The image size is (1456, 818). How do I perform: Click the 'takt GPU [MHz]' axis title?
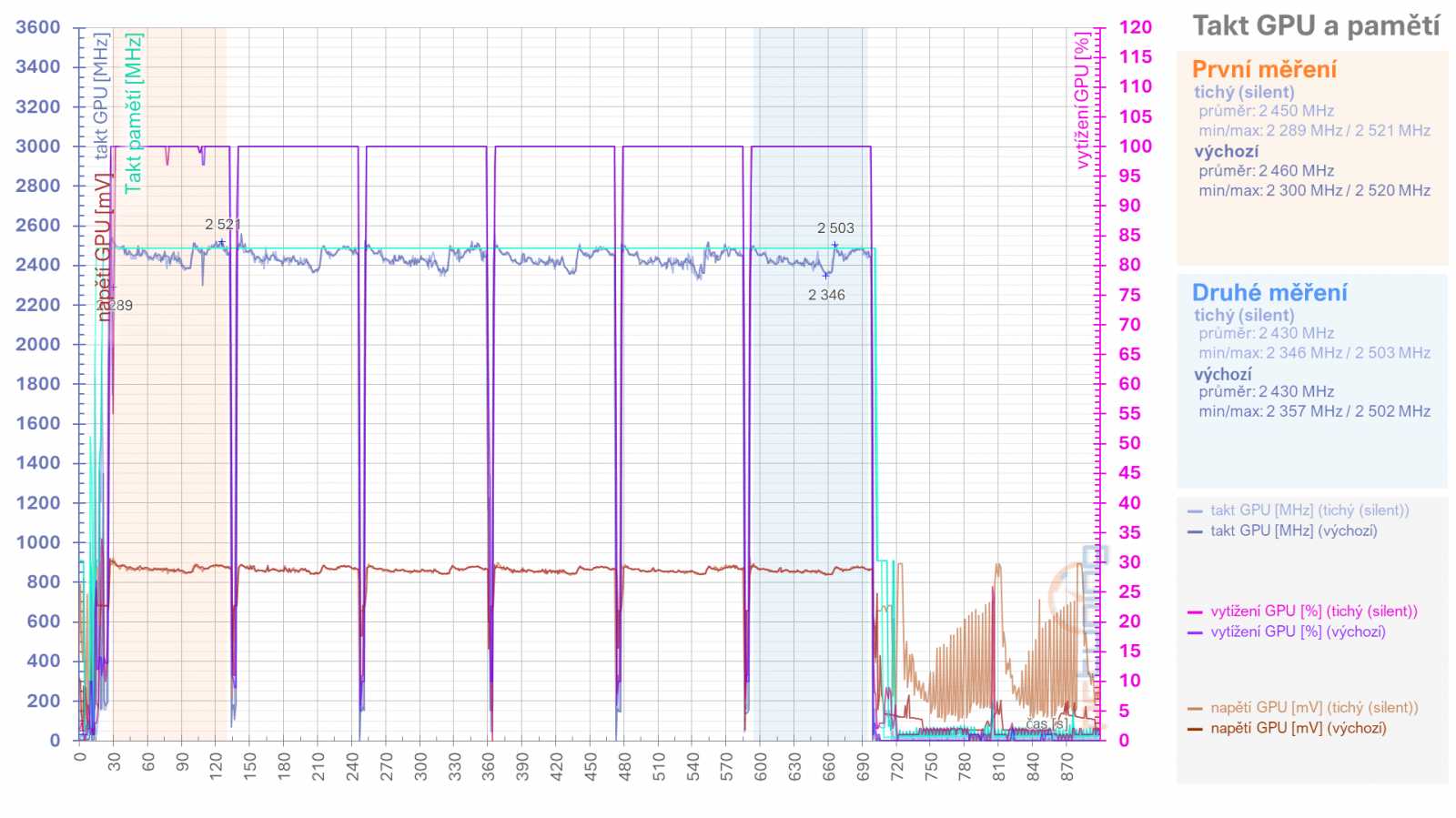coord(101,95)
